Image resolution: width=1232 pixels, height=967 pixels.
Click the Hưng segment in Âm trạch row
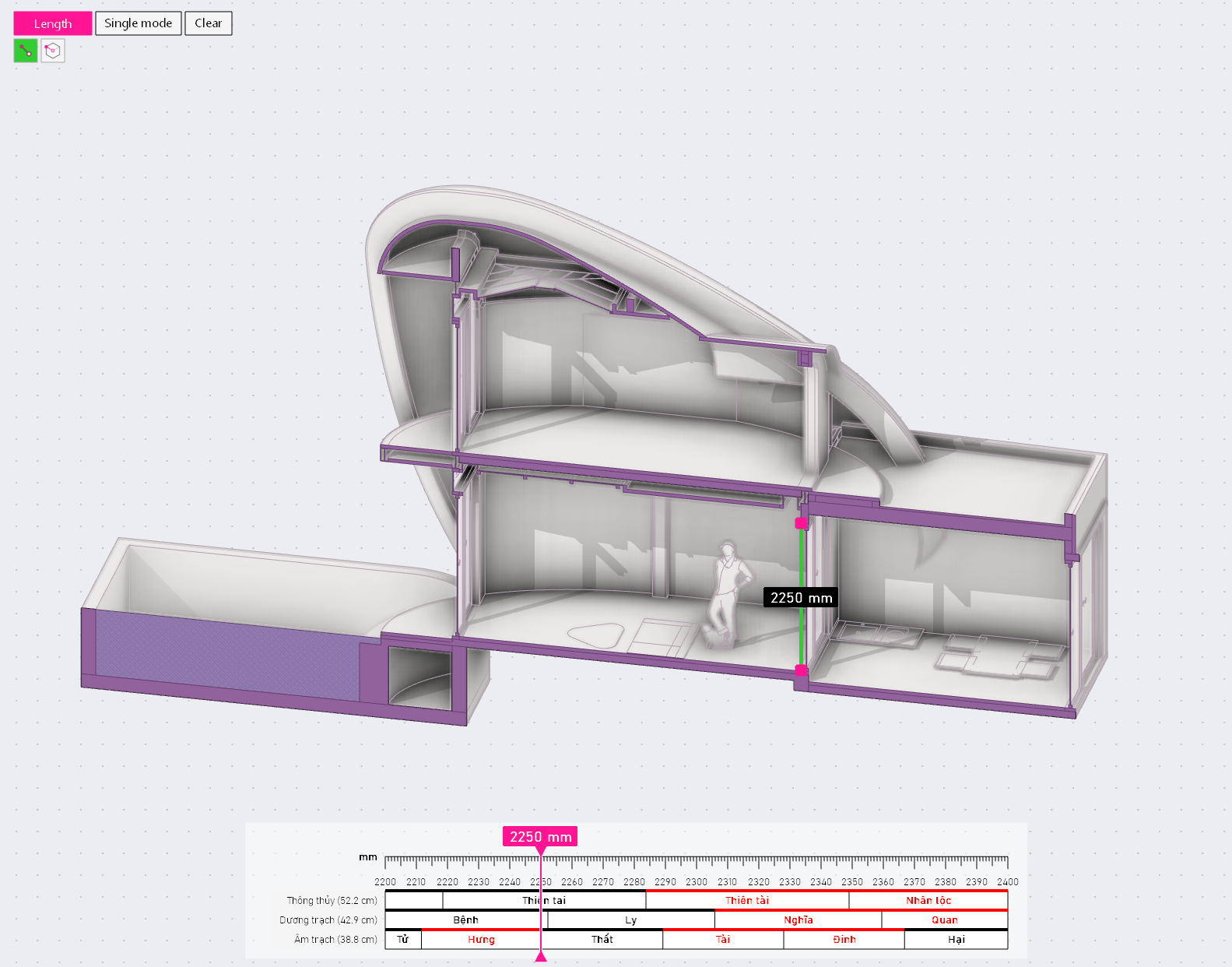pos(481,940)
